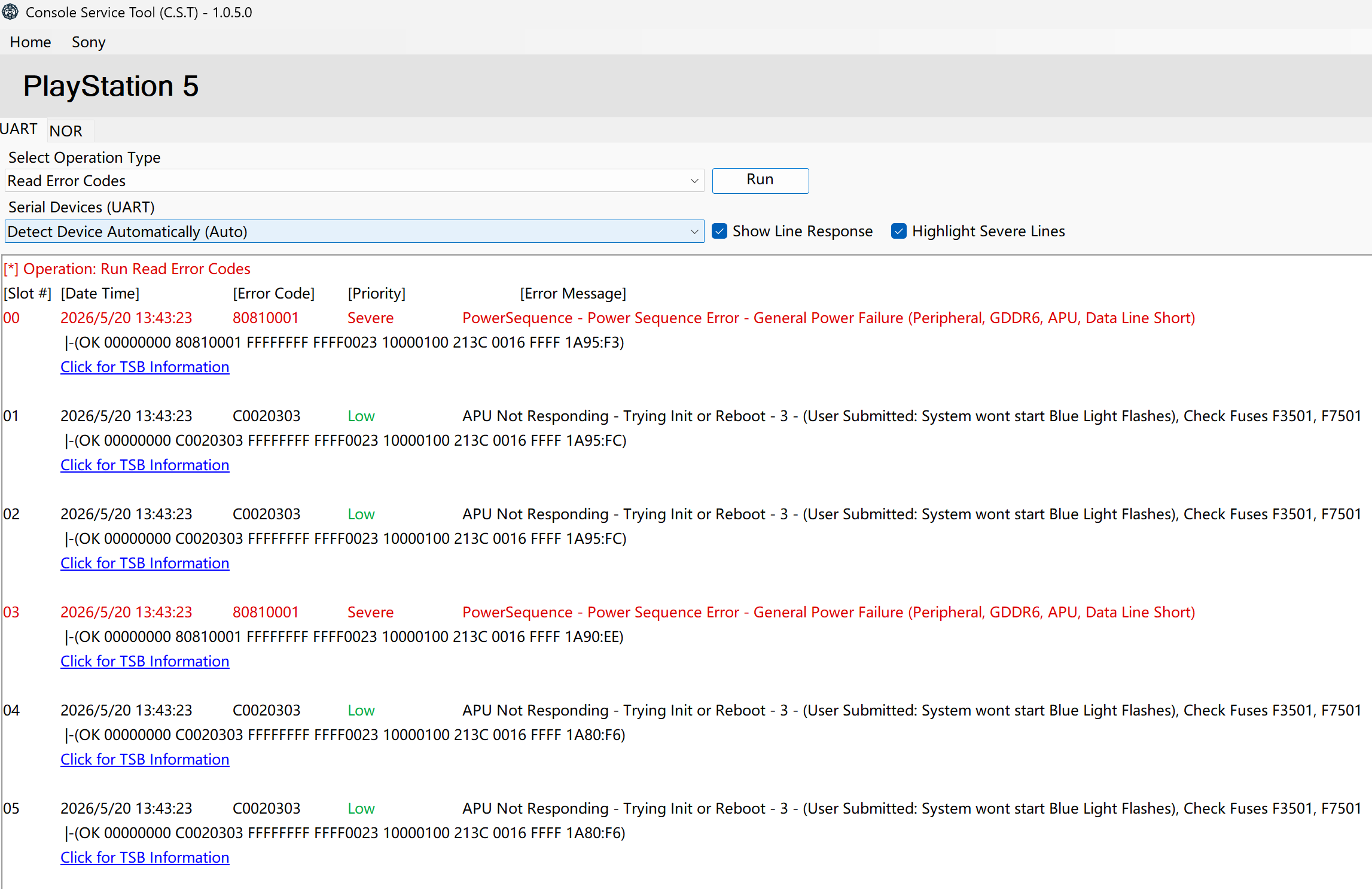This screenshot has width=1372, height=889.
Task: Toggle the Highlight Severe Lines checkbox
Action: pyautogui.click(x=898, y=231)
